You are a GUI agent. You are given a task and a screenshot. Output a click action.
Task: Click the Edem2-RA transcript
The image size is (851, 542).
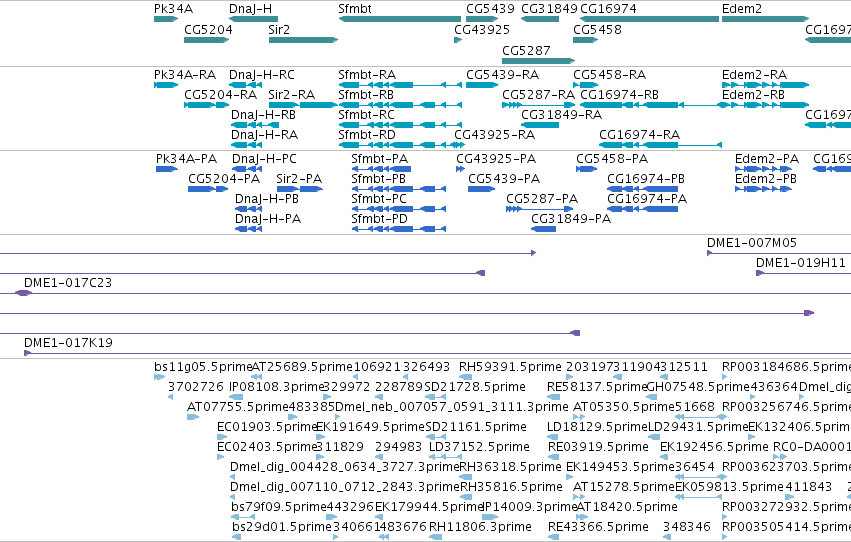765,85
